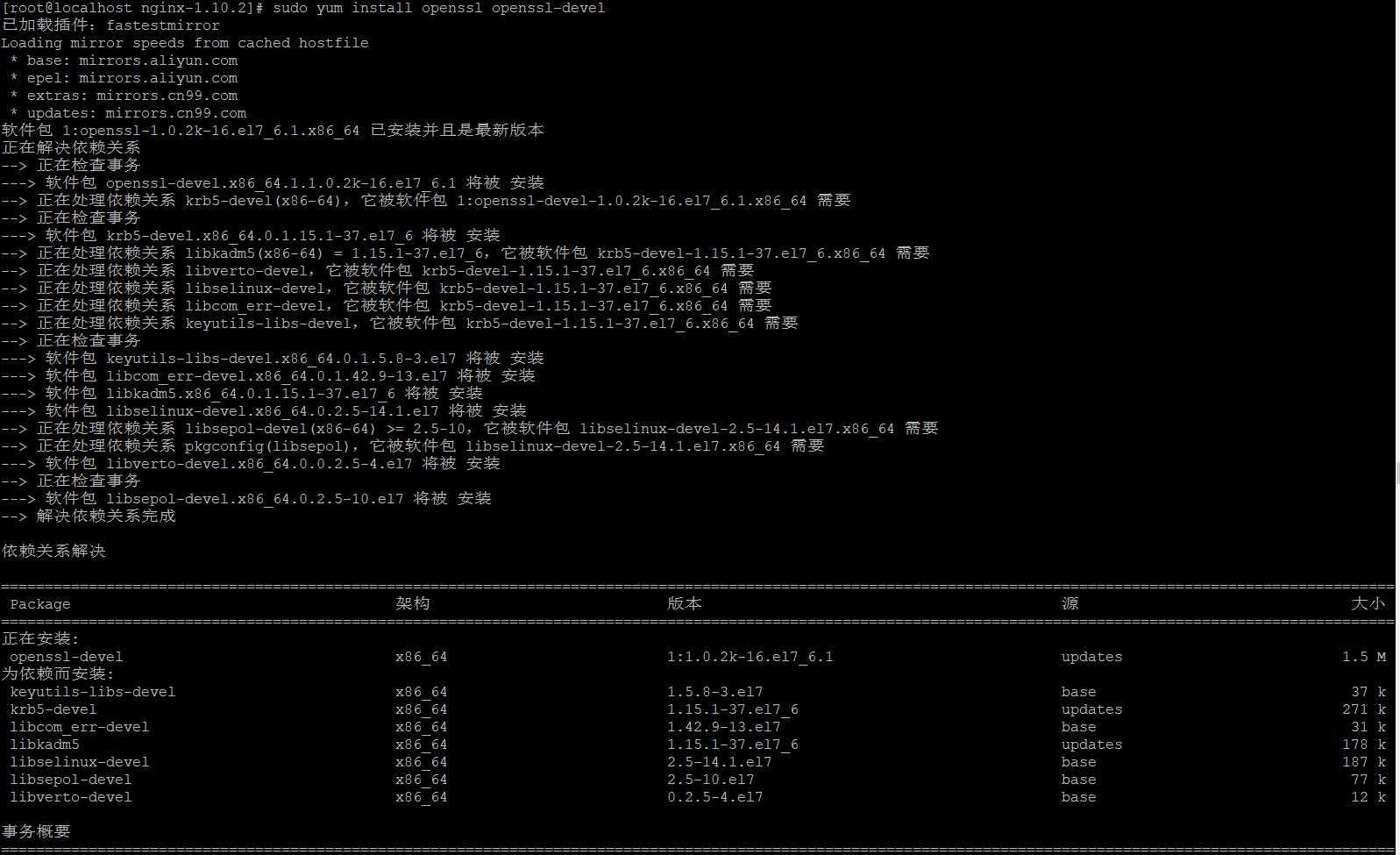Click the 'libsepol-devel.x86_64.0.2.5-10.el7 将被 安装' line
This screenshot has width=1400, height=855.
tap(246, 498)
